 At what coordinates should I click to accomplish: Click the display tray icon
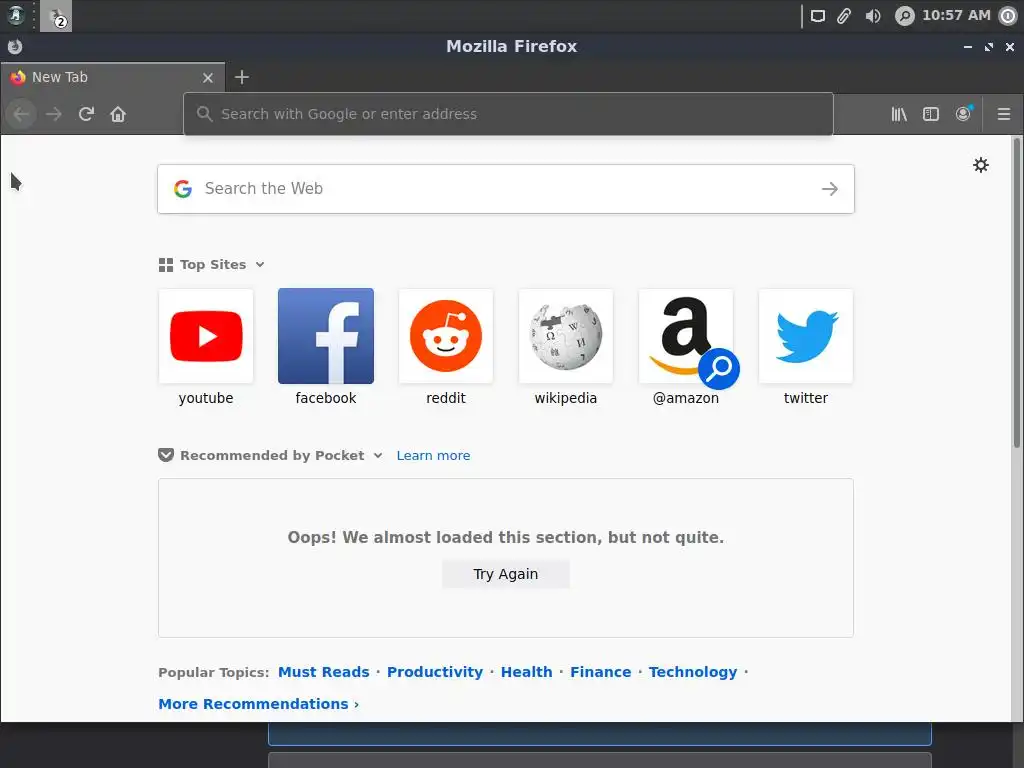coord(818,16)
